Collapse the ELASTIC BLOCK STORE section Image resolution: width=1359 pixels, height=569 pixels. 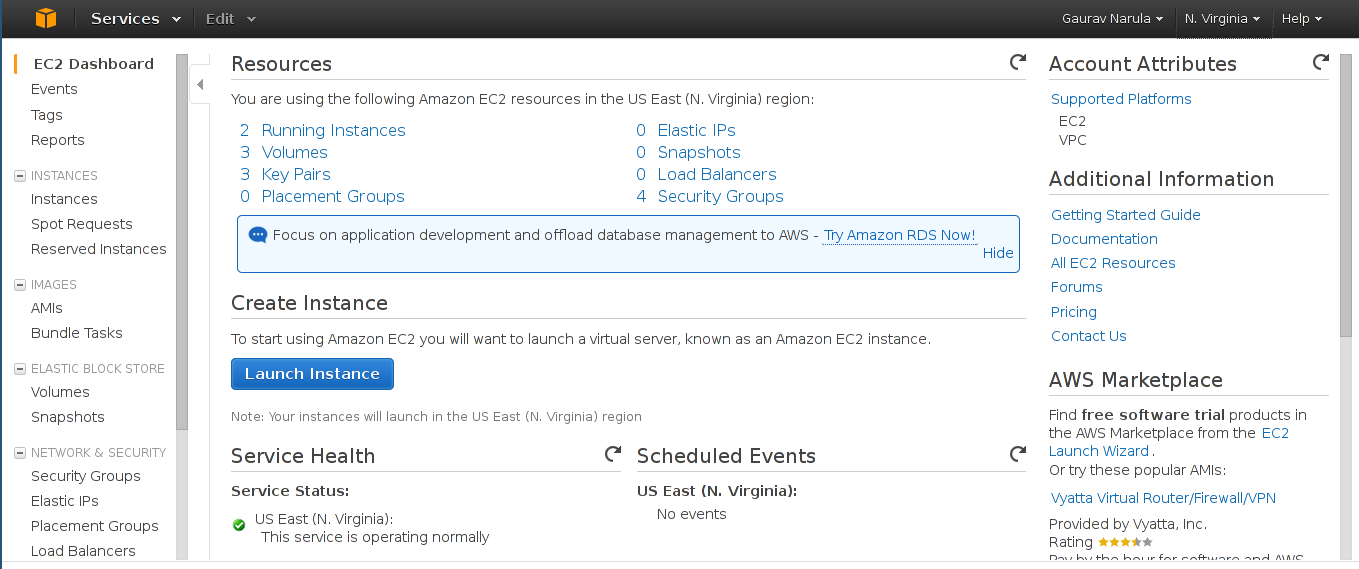pos(20,369)
